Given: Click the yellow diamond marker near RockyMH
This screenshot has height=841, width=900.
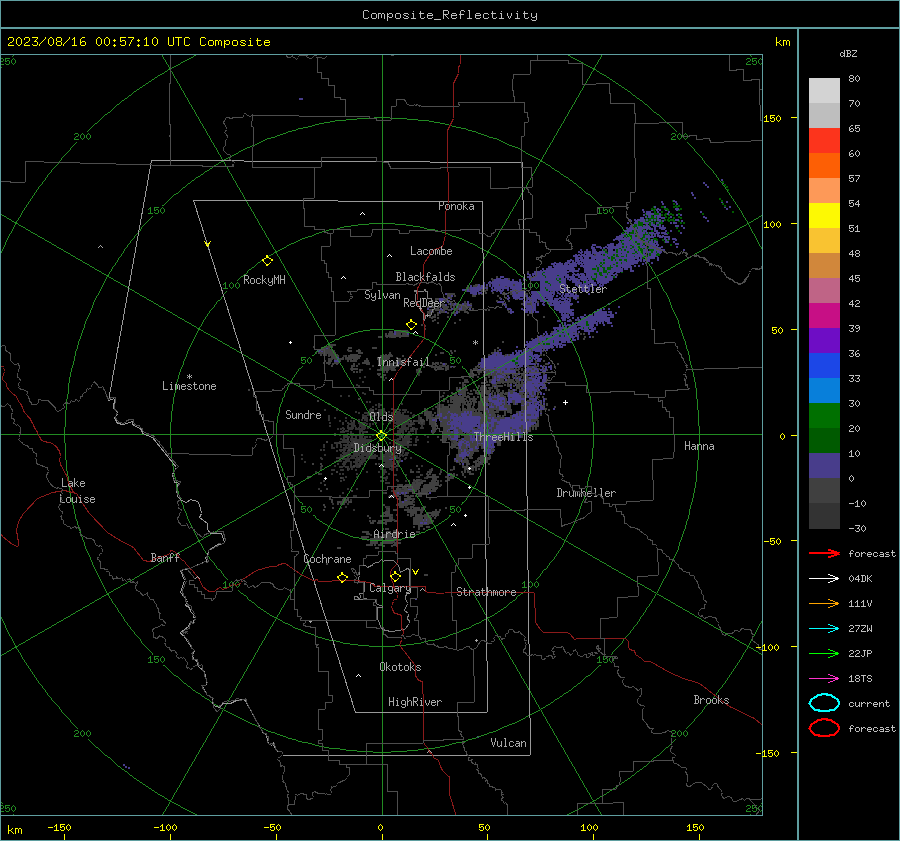Looking at the screenshot, I should pos(267,261).
